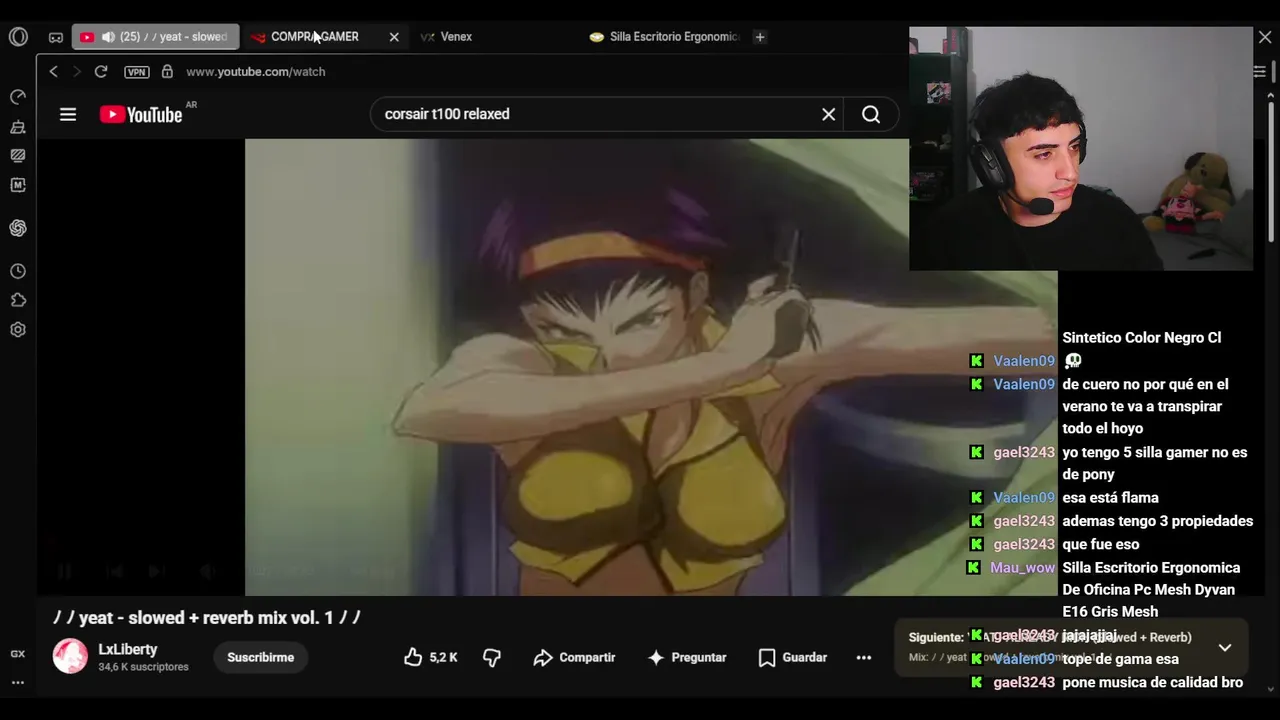Click the YouTube search magnifier button

coord(871,114)
